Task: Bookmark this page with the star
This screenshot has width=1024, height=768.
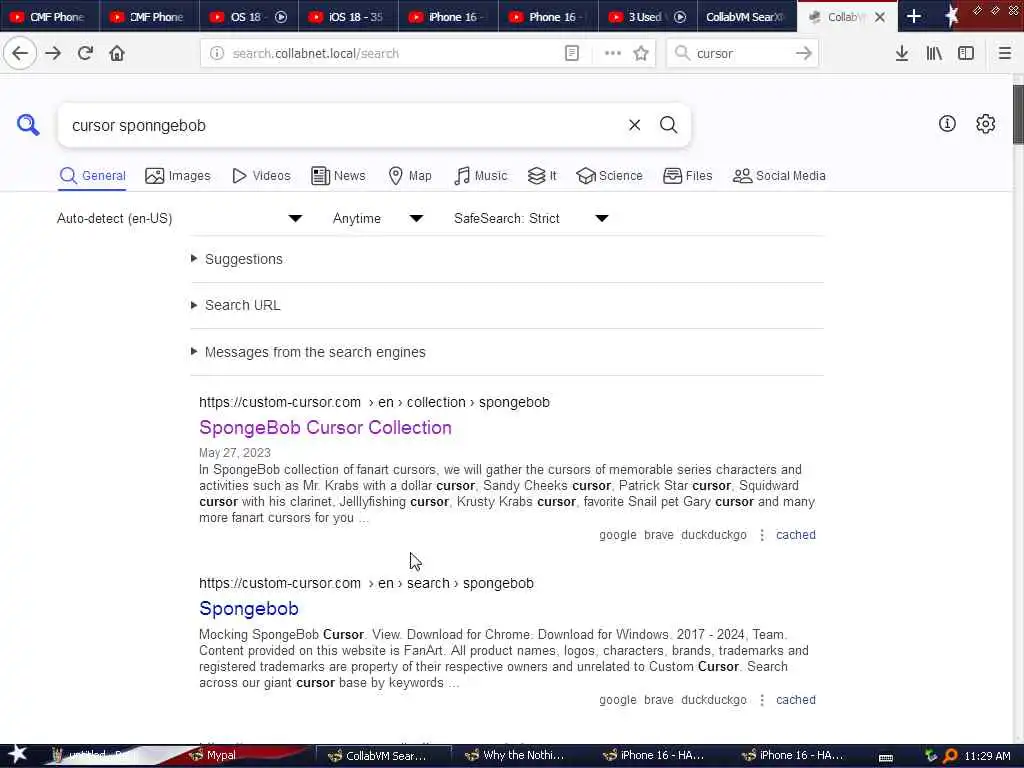Action: [x=641, y=53]
